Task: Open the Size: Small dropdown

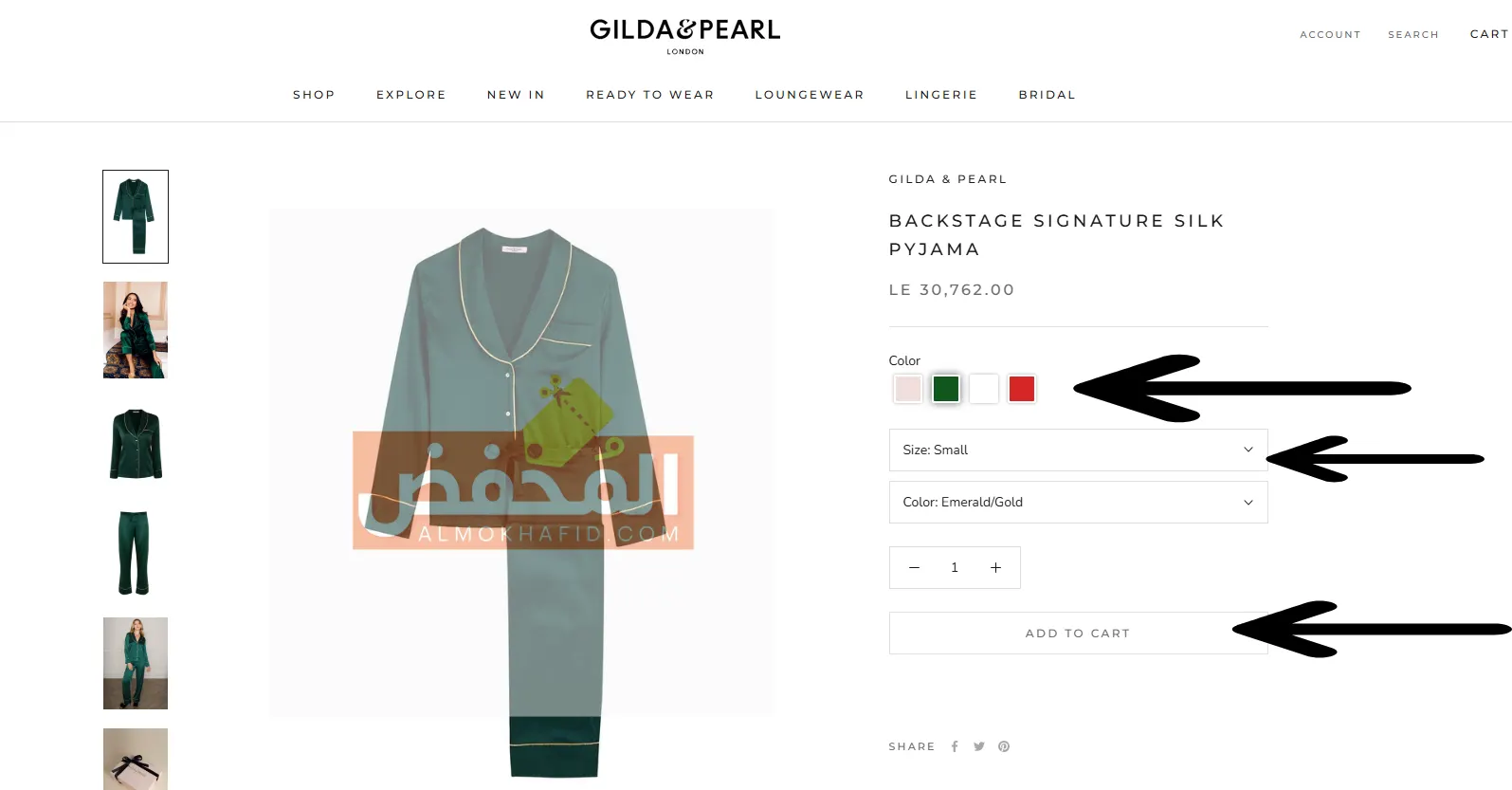Action: 1078,450
